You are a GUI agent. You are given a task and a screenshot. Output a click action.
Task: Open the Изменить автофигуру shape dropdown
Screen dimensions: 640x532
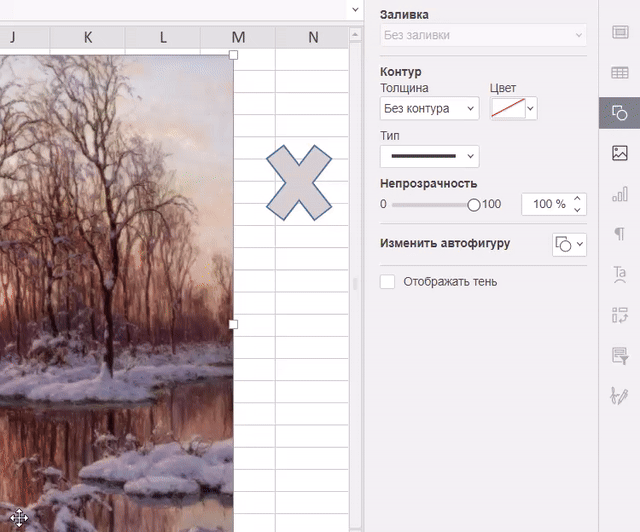point(569,245)
